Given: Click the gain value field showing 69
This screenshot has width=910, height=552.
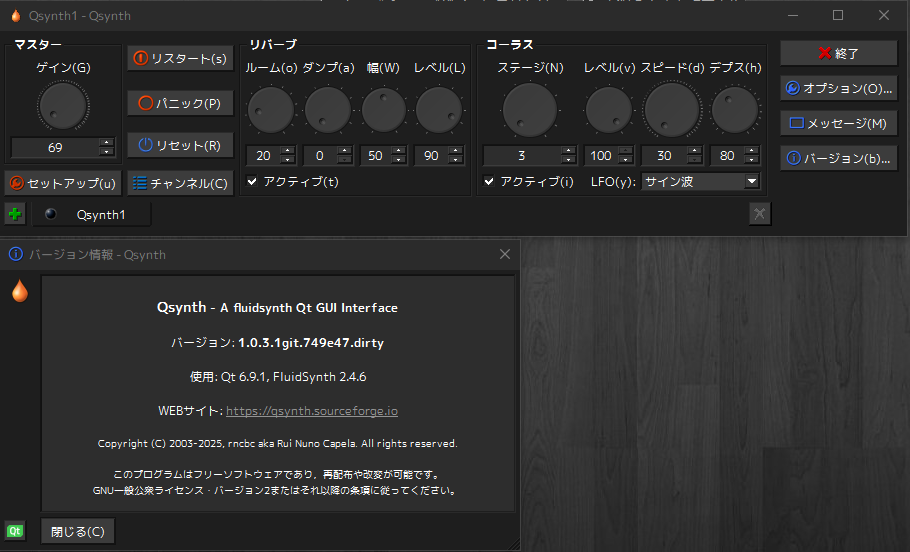Looking at the screenshot, I should tap(55, 147).
